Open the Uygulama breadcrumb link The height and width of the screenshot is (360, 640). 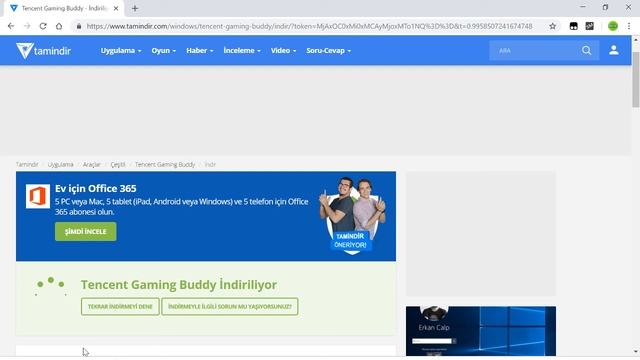pyautogui.click(x=60, y=164)
